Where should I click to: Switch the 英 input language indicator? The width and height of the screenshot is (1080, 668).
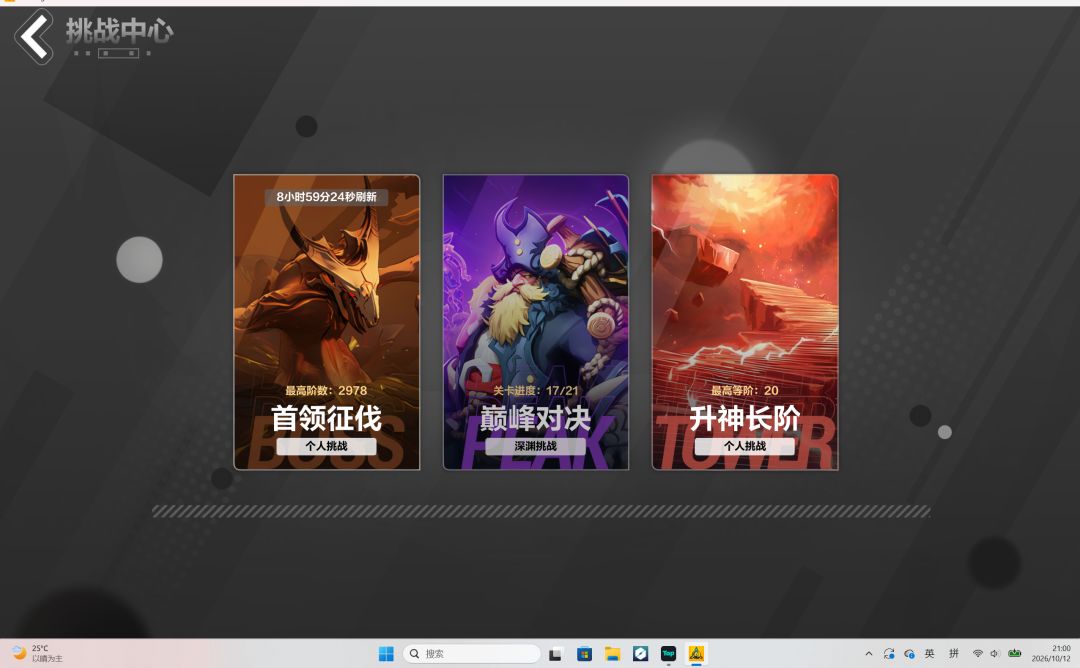pos(930,654)
